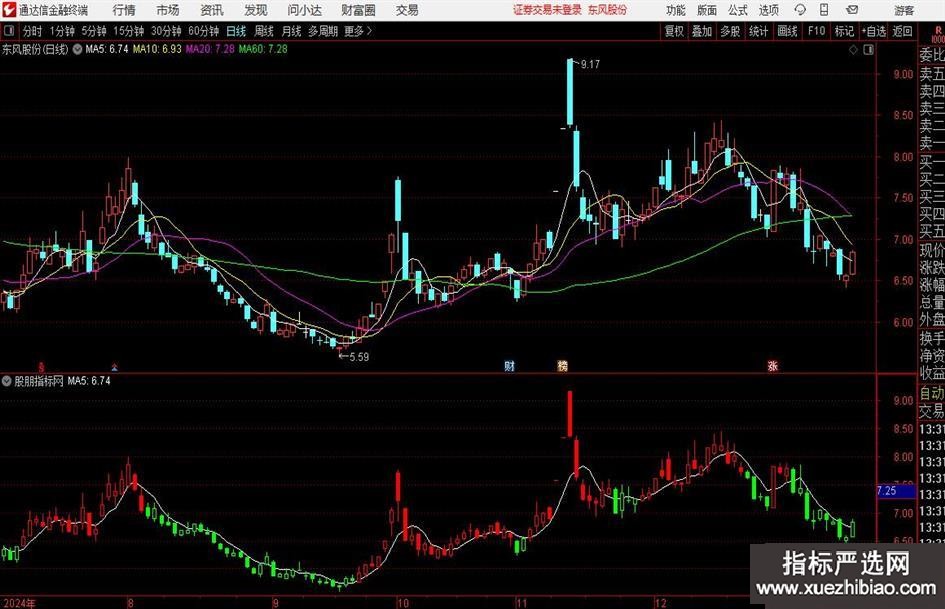Toggle the right info panel icon
Viewport: 945px width, 609px height.
tap(868, 50)
